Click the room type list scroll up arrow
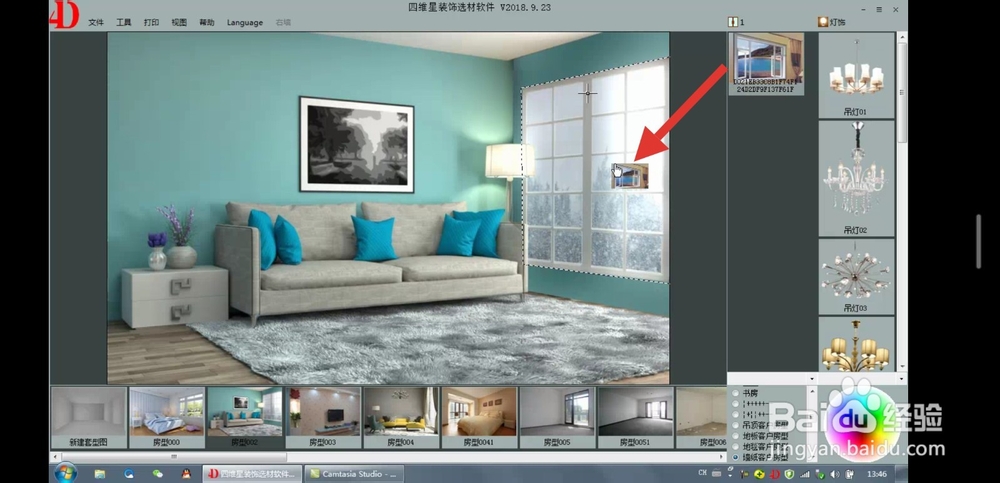Viewport: 1000px width, 483px height. [x=812, y=389]
